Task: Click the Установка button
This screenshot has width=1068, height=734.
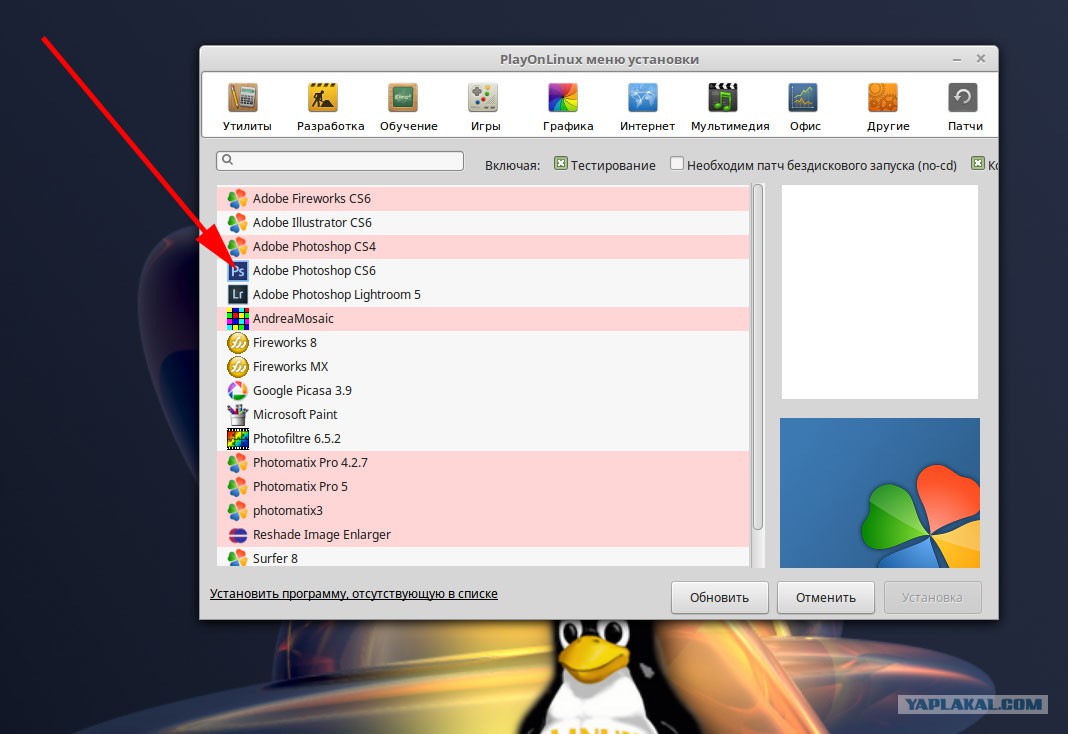Action: point(932,597)
